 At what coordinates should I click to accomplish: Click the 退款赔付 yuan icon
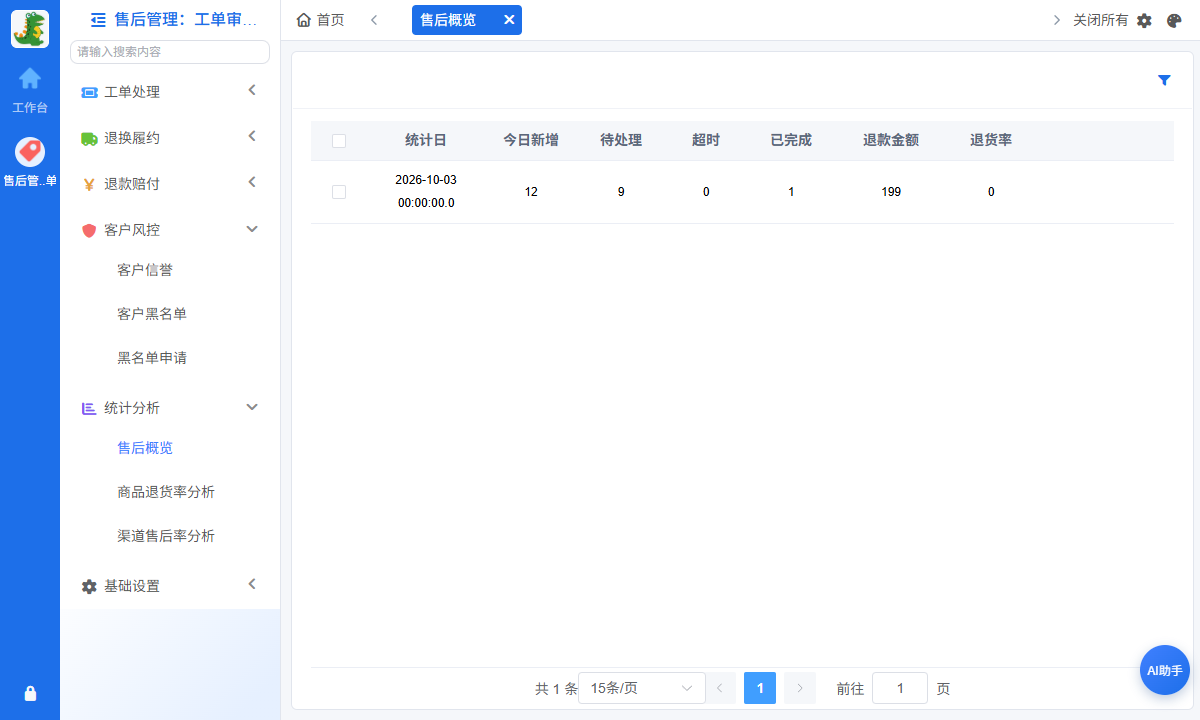click(x=89, y=184)
